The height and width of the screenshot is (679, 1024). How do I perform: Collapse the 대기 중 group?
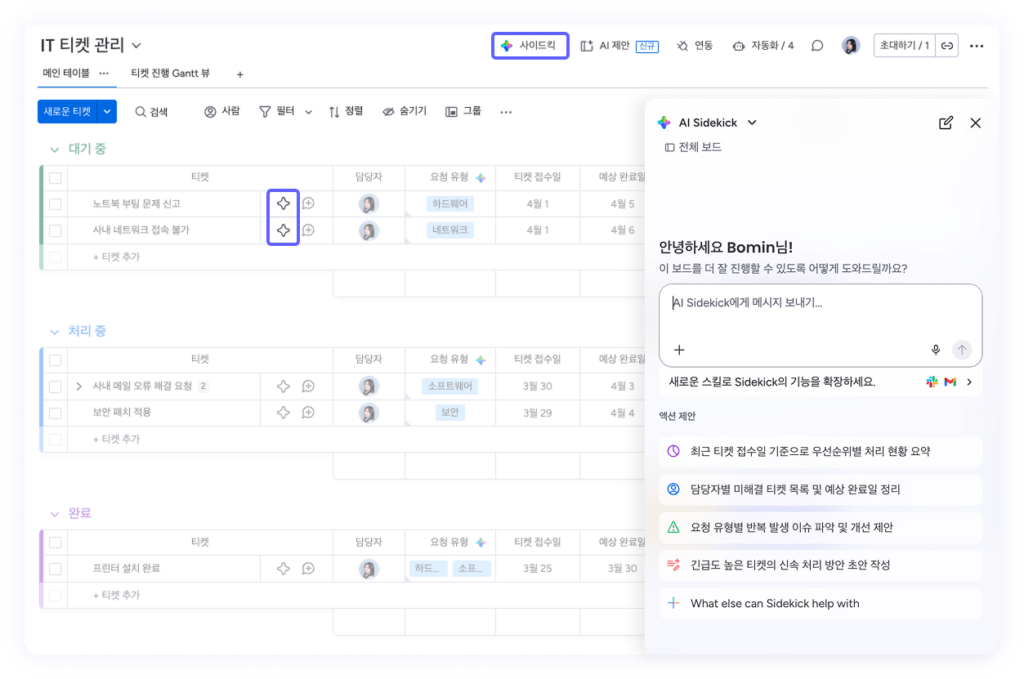click(54, 149)
